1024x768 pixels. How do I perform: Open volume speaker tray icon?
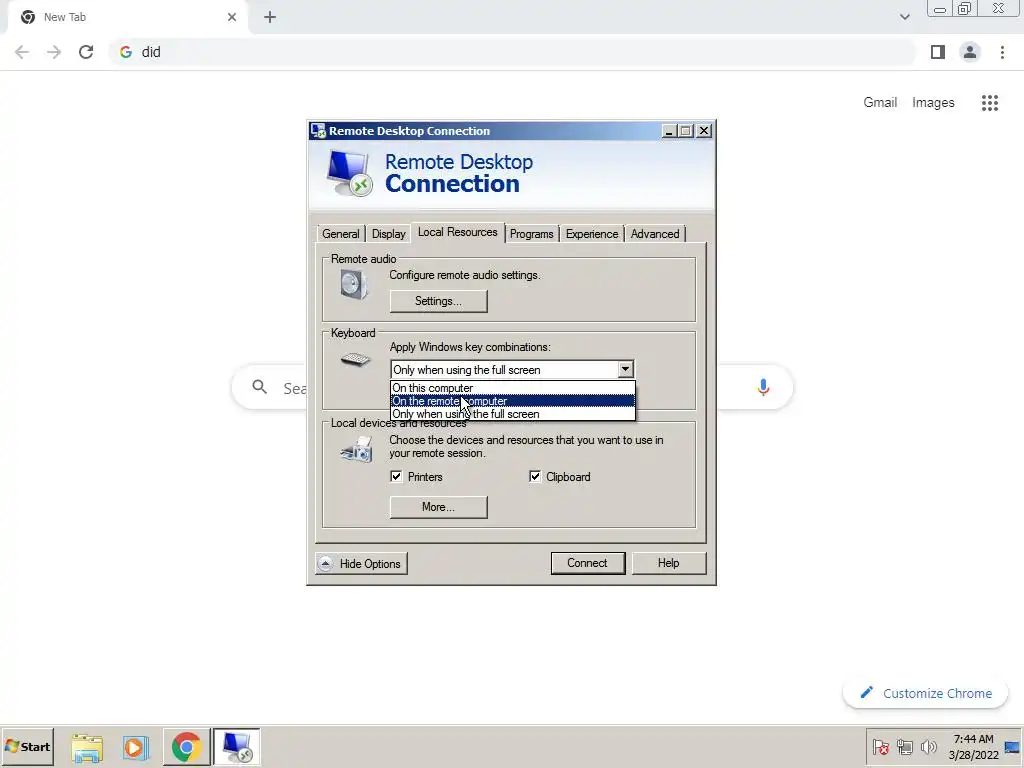928,746
